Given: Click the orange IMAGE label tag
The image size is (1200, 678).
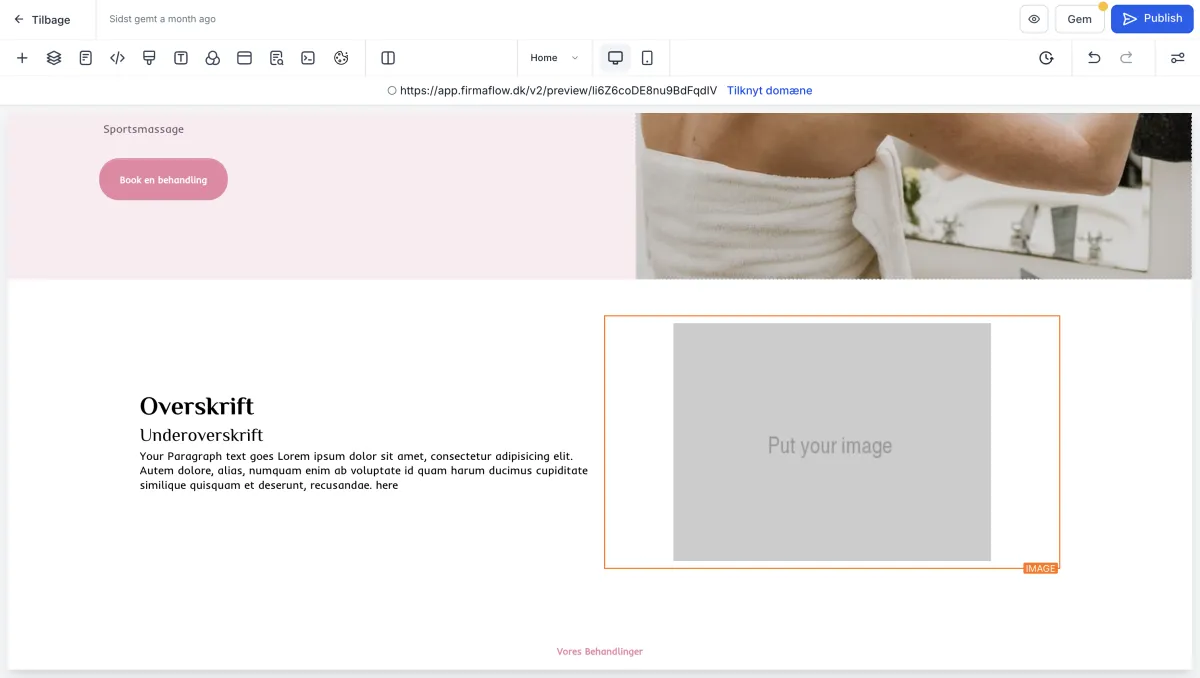Looking at the screenshot, I should pos(1040,568).
